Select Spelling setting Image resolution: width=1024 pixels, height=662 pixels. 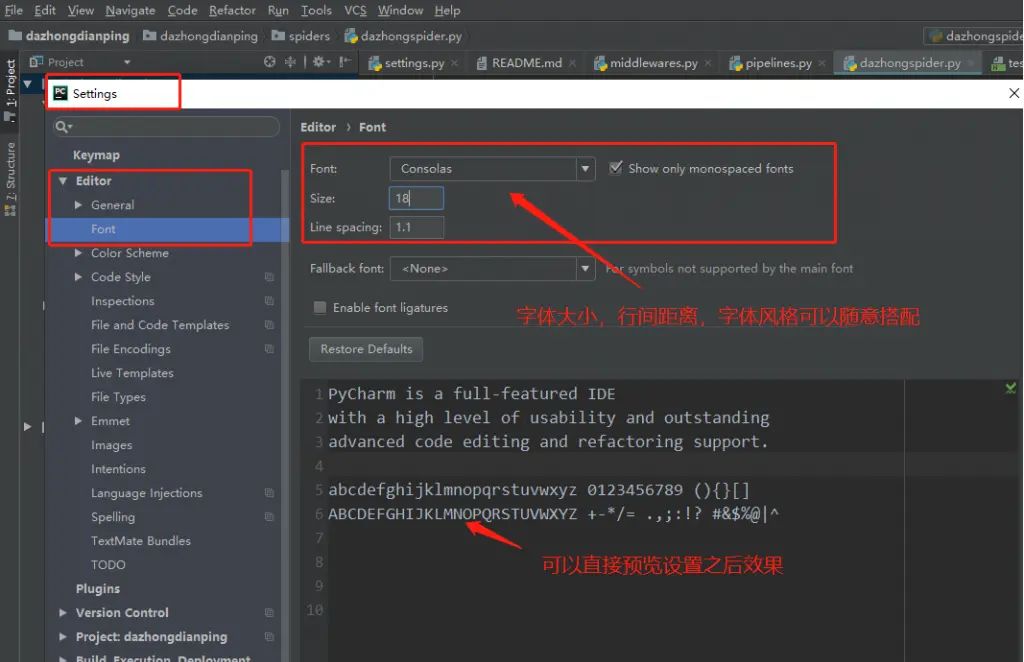point(113,517)
